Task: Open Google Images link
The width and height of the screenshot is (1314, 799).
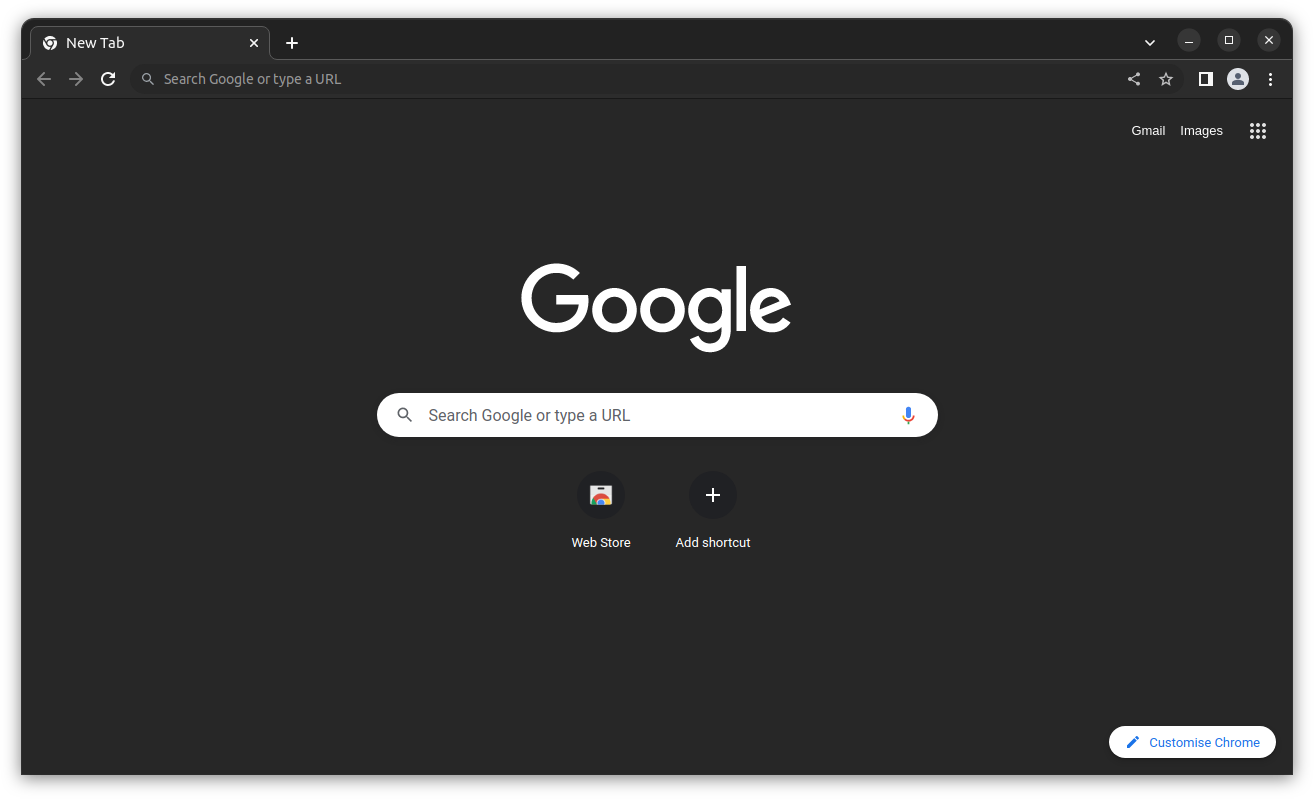Action: [1201, 130]
